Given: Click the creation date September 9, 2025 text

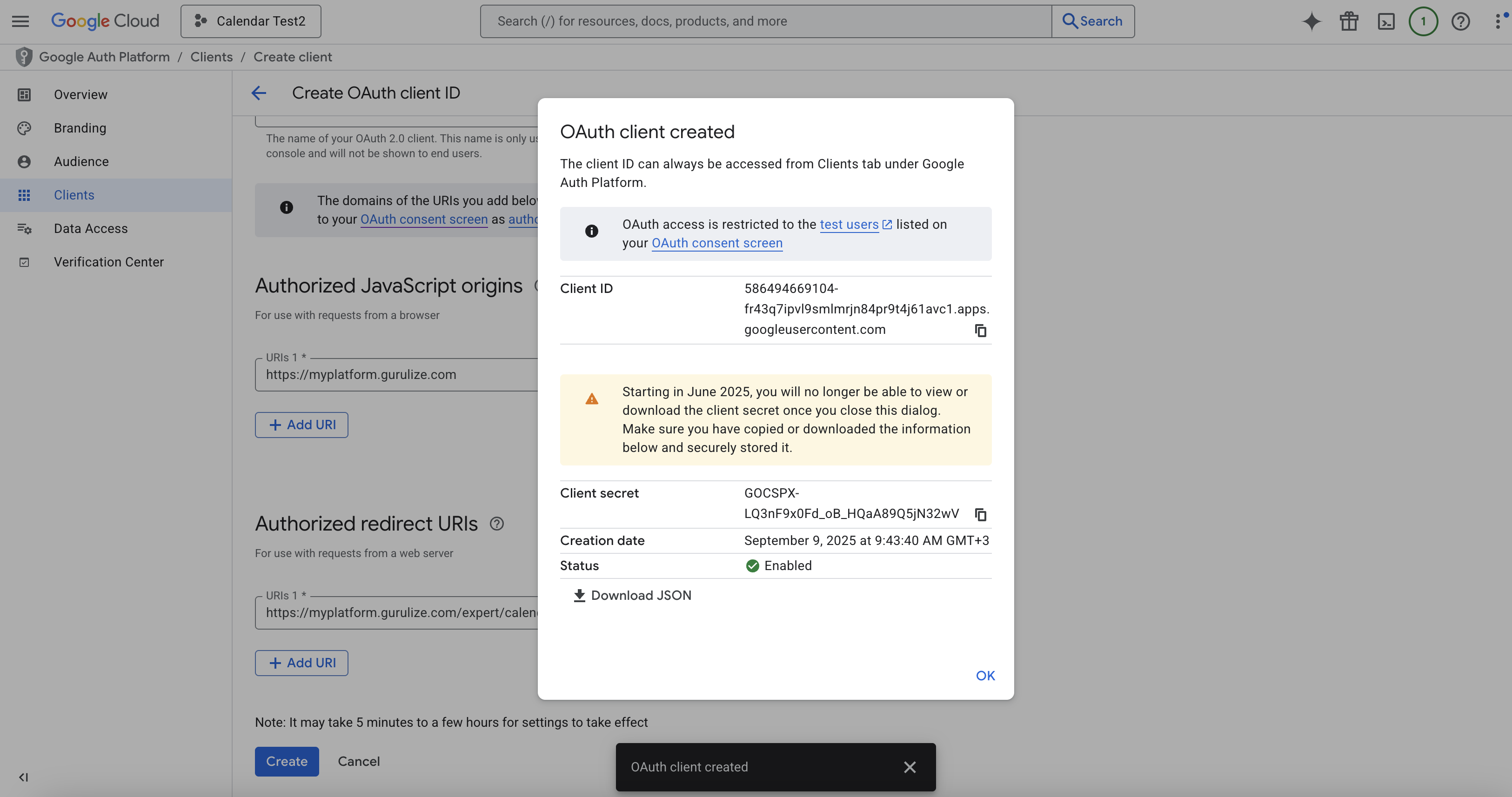Looking at the screenshot, I should point(866,541).
